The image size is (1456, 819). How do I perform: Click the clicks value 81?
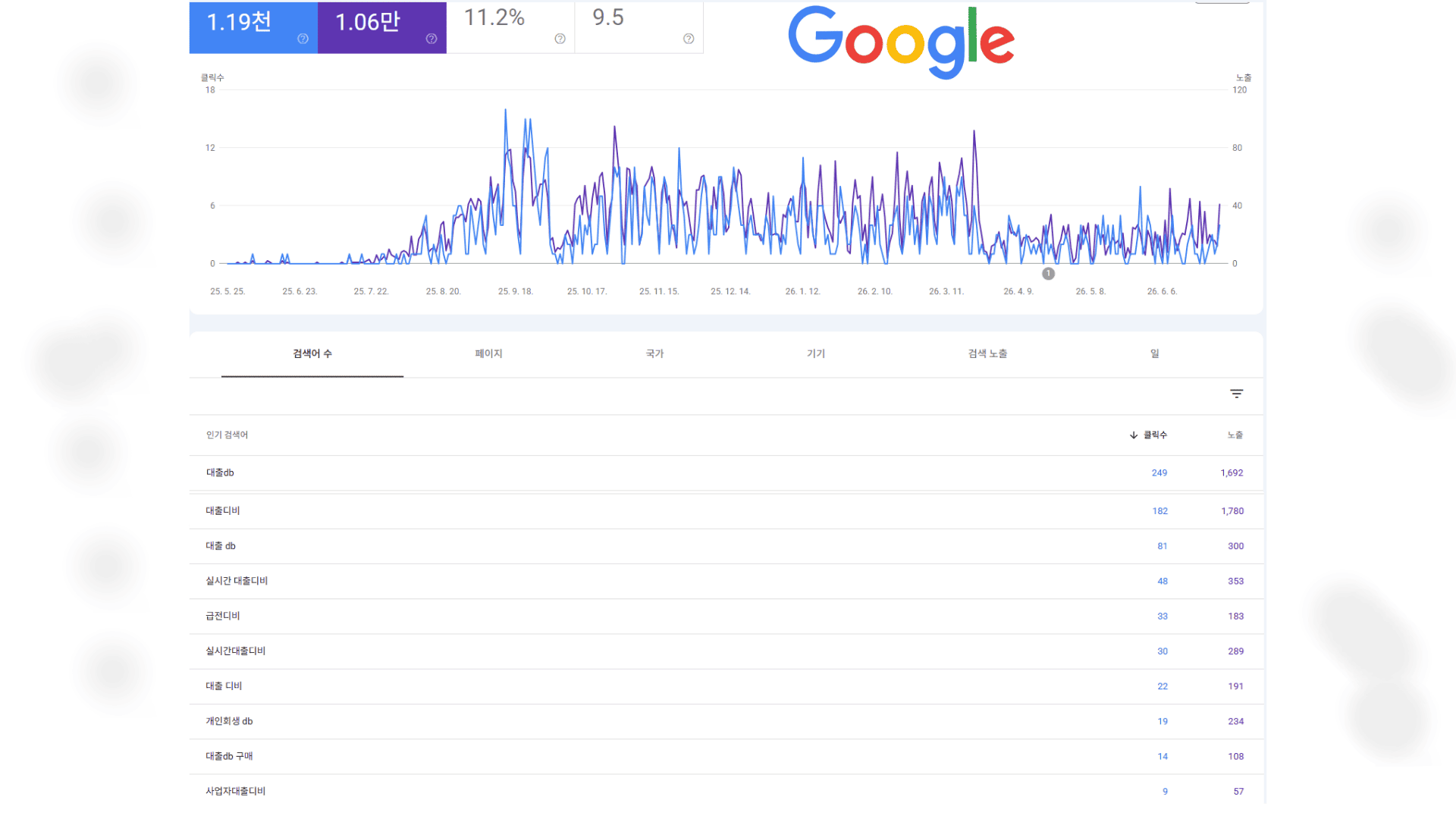pyautogui.click(x=1163, y=546)
